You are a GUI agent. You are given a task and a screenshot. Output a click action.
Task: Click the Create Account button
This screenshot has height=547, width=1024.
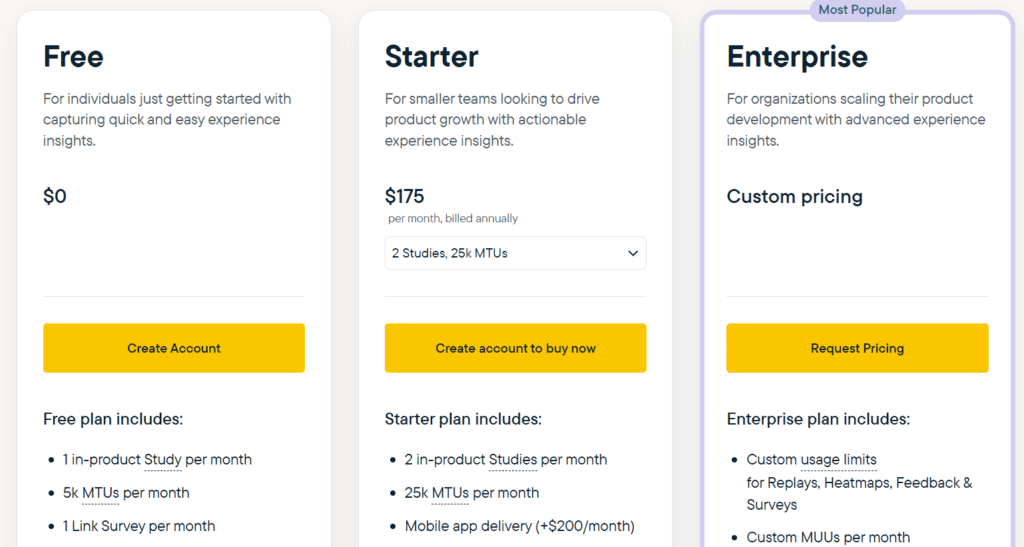coord(174,348)
